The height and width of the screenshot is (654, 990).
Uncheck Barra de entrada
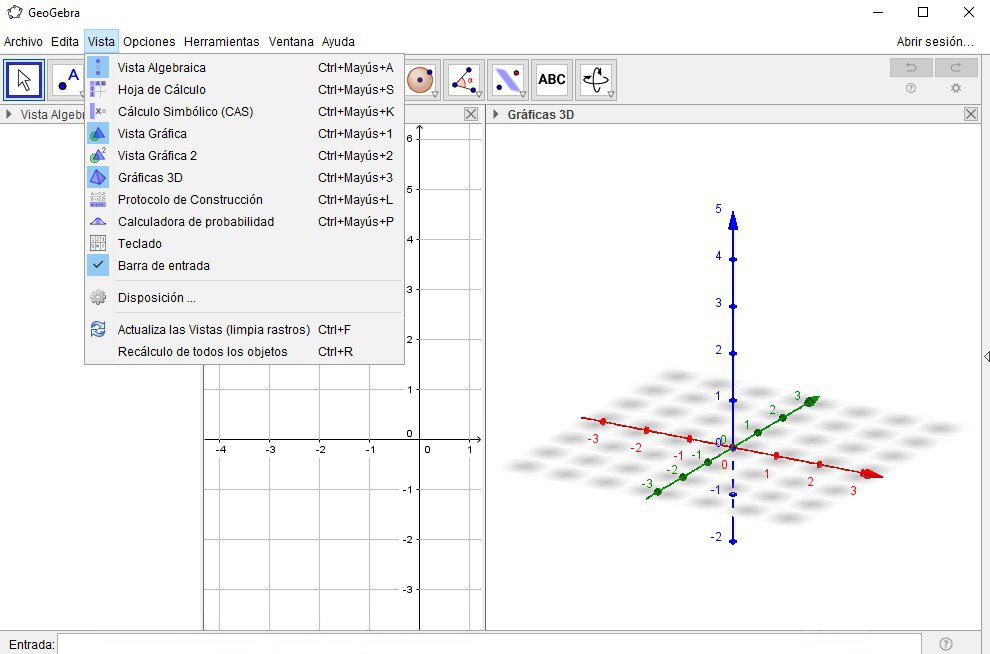click(244, 266)
